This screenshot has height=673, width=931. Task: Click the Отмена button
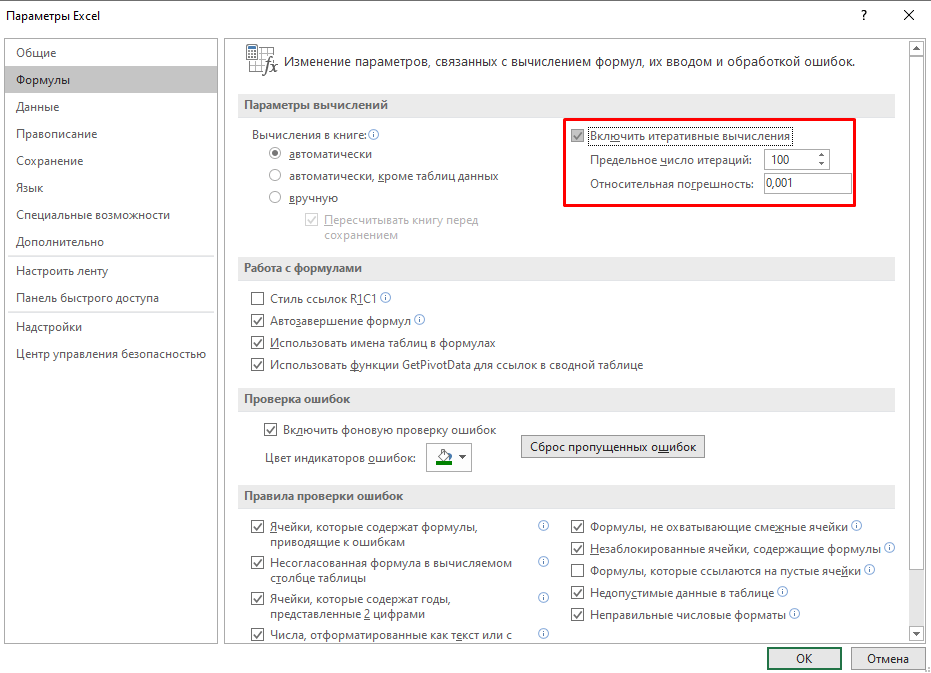click(888, 658)
